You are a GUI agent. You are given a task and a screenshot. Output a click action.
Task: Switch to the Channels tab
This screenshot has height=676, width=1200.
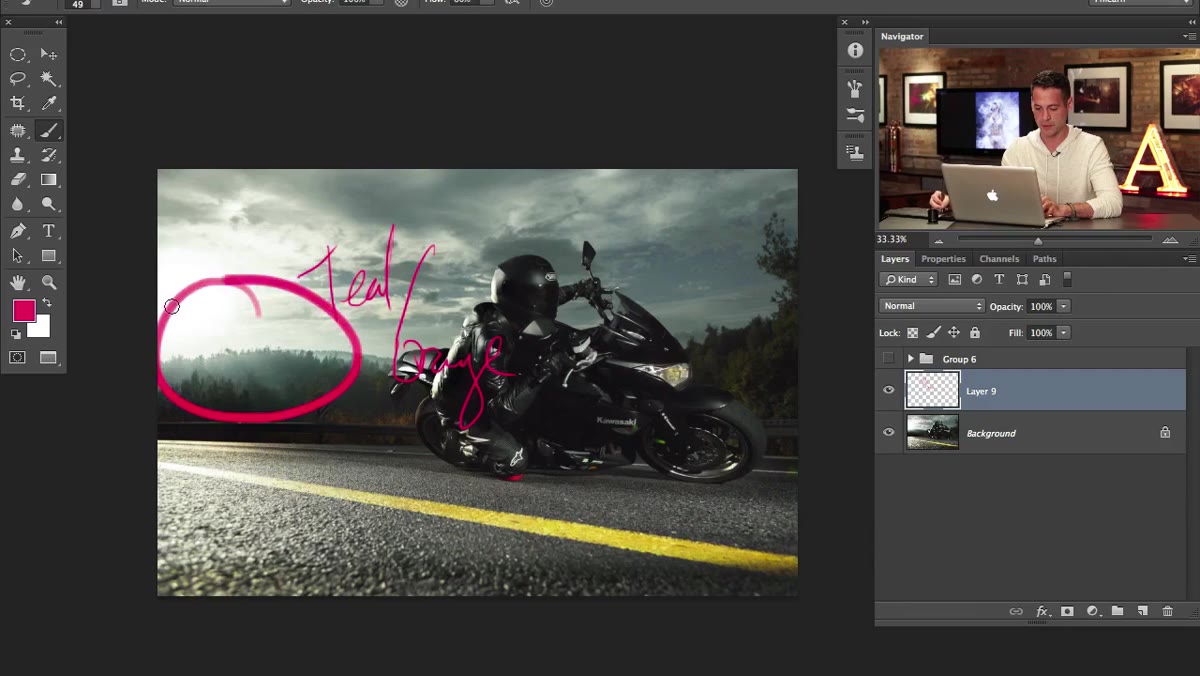[x=999, y=259]
